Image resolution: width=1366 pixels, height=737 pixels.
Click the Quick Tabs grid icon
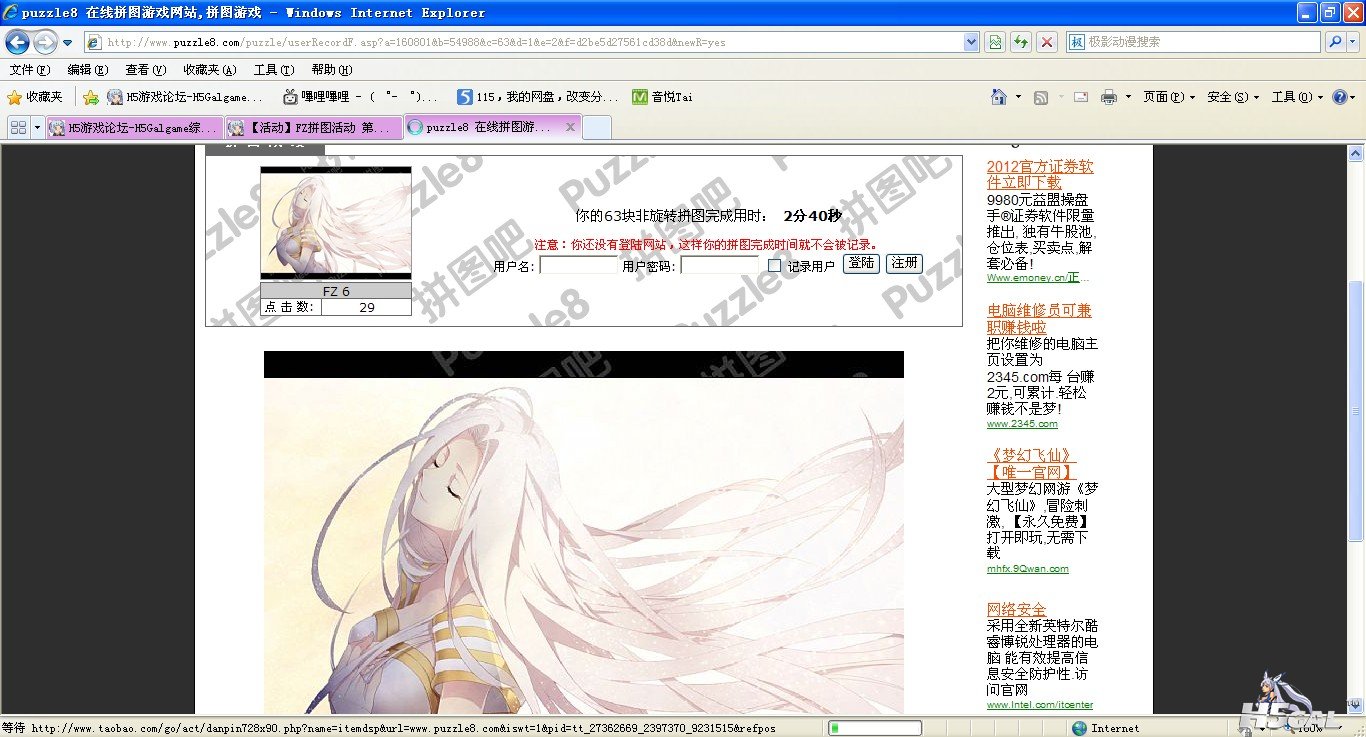pos(18,128)
